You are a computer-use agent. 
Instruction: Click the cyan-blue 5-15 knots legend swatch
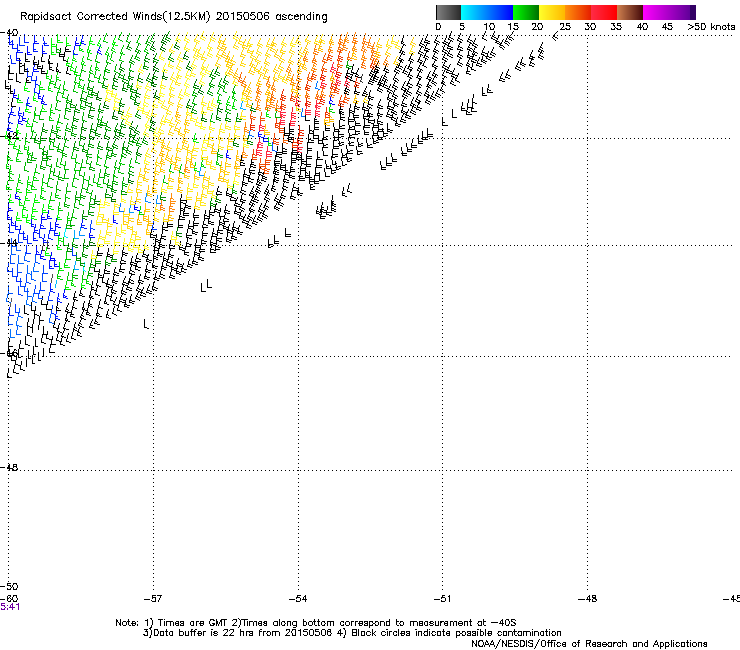(487, 12)
